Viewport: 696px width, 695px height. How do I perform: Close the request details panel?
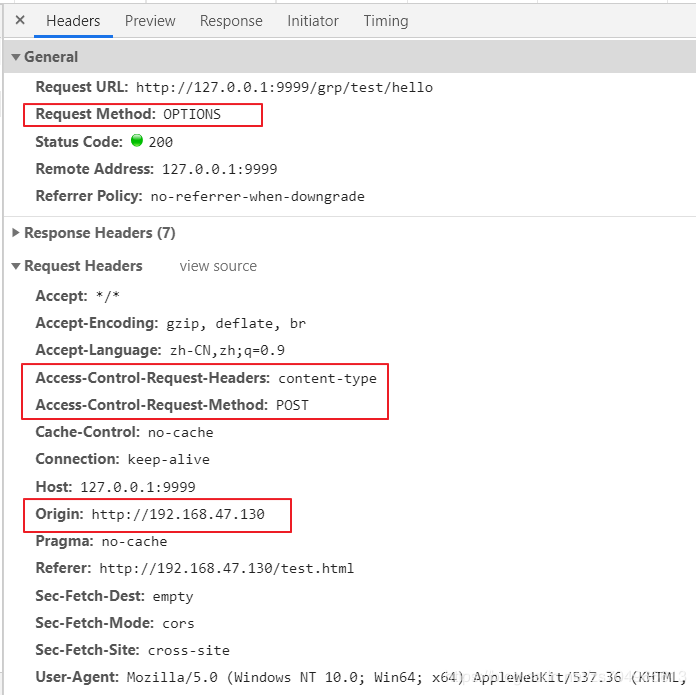tap(20, 20)
